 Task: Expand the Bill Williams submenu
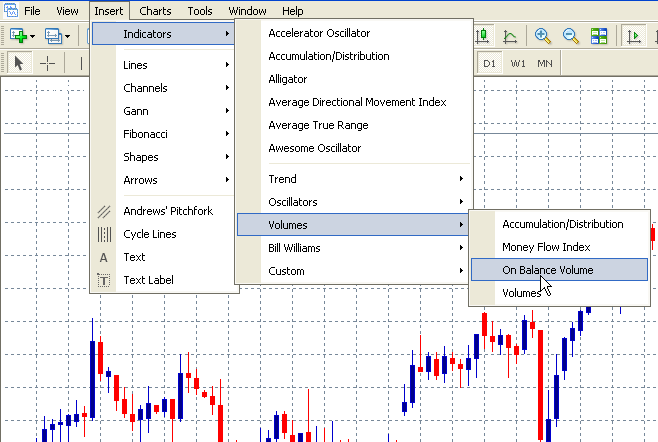click(x=353, y=248)
